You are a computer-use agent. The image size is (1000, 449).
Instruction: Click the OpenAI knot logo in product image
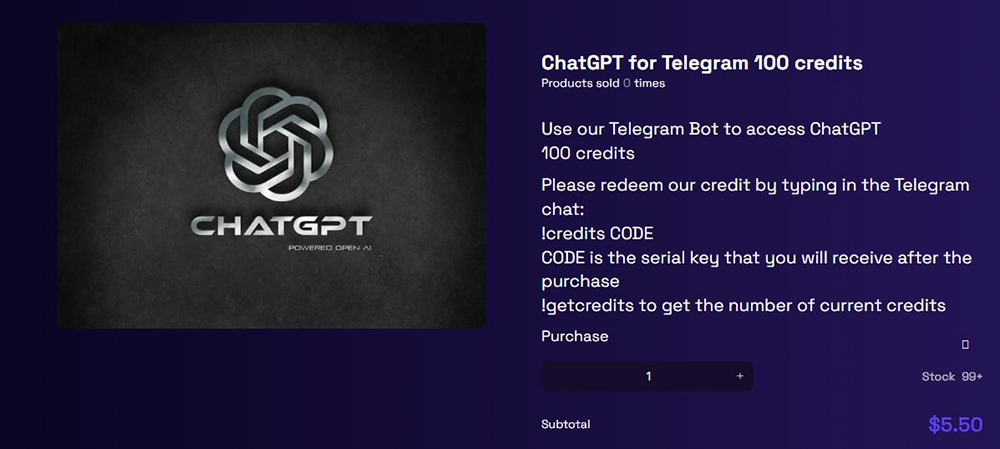(x=276, y=144)
